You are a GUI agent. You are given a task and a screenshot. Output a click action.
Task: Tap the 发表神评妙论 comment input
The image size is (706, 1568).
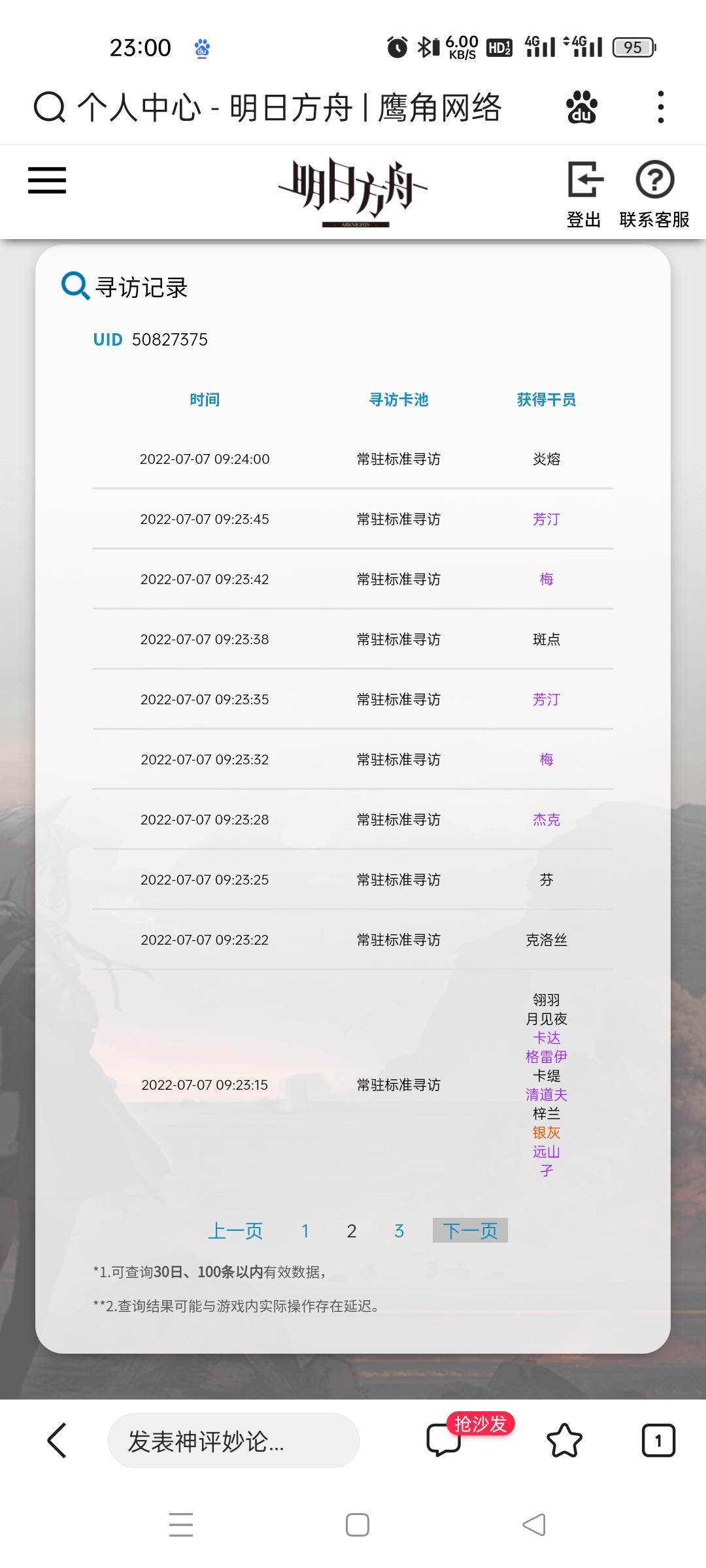233,1440
